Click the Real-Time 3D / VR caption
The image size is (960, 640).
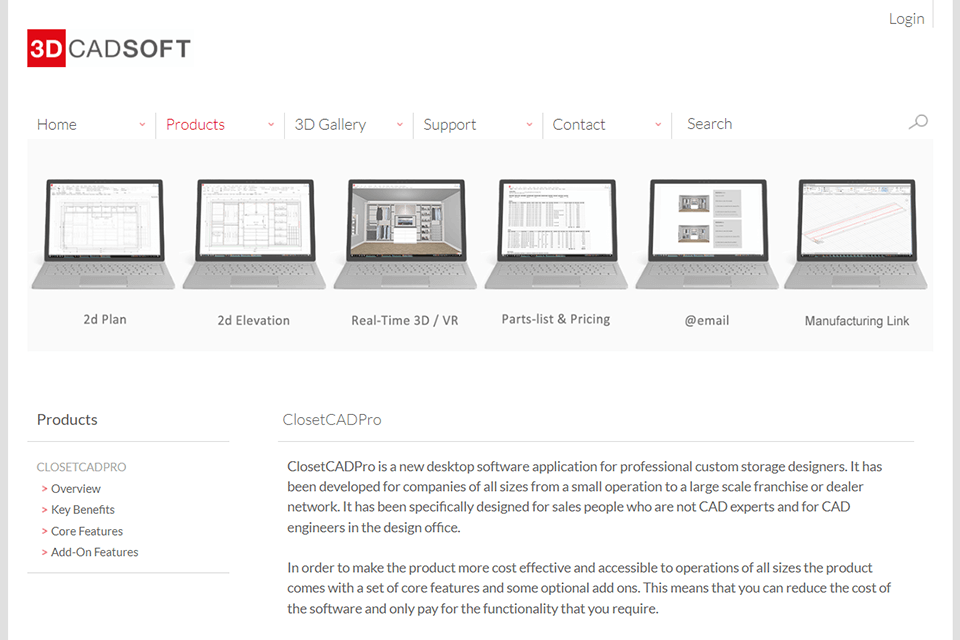(405, 320)
